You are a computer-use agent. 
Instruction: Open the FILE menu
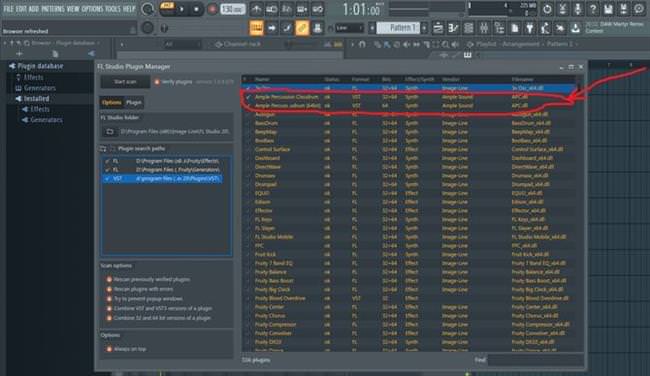8,9
